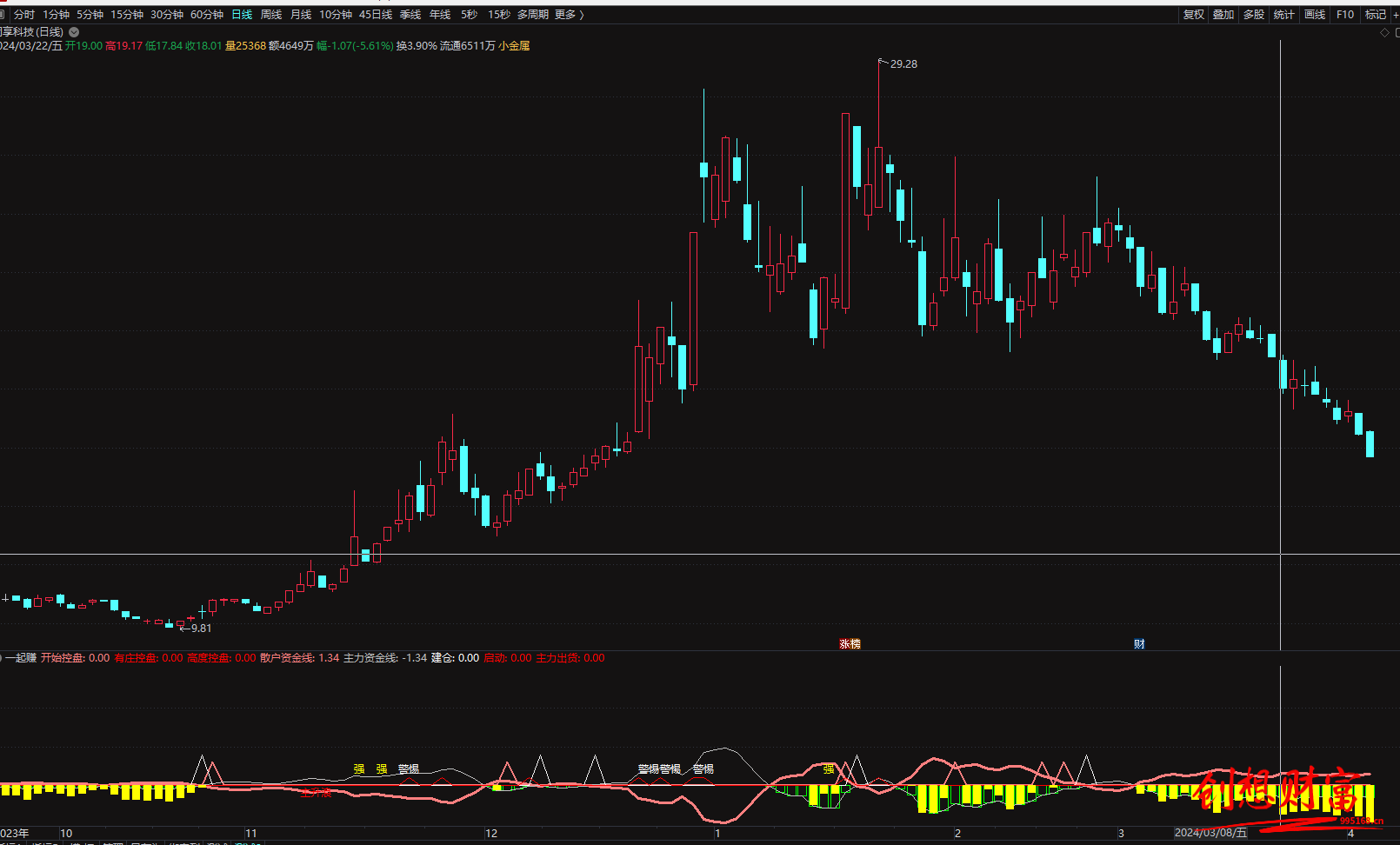The image size is (1400, 845).
Task: Click the 涨榜 event marker on chart
Action: 850,644
